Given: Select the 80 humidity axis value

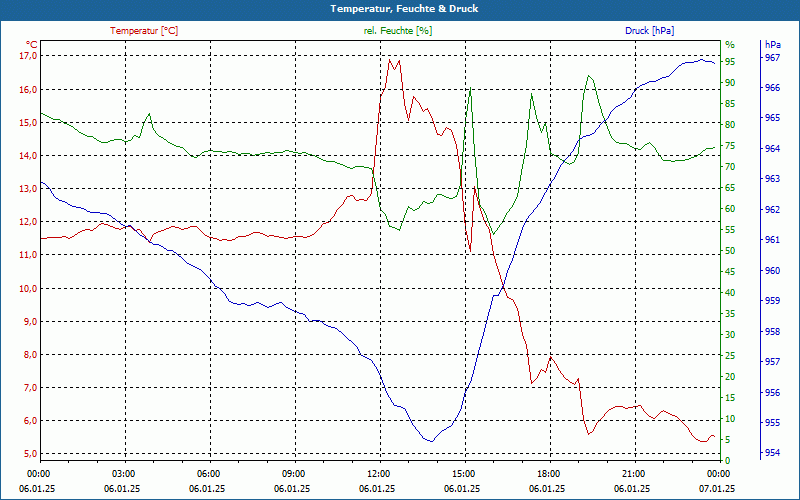Looking at the screenshot, I should point(730,124).
